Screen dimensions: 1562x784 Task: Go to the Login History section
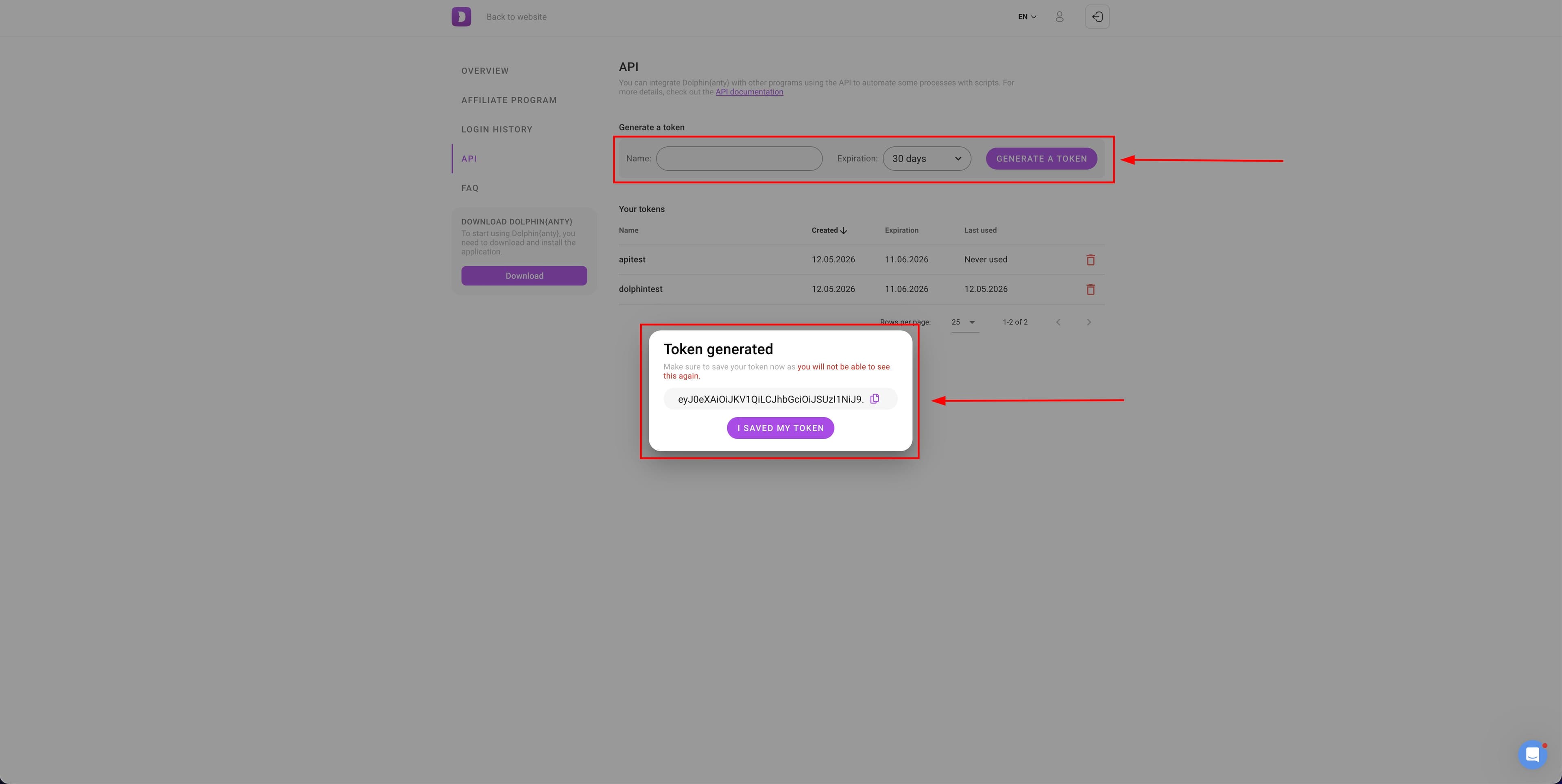click(x=497, y=129)
